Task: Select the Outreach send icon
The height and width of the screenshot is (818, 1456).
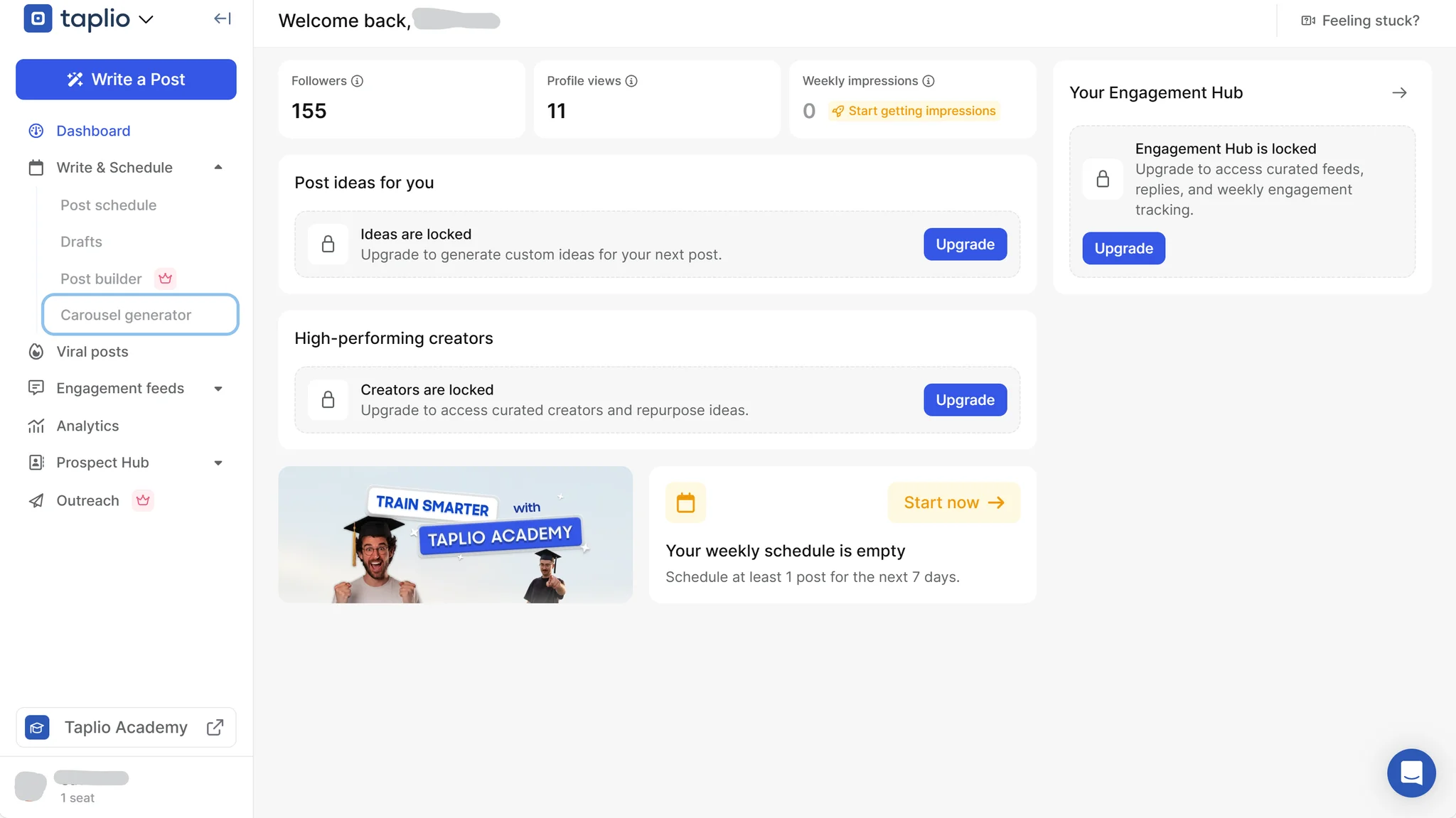Action: tap(36, 500)
